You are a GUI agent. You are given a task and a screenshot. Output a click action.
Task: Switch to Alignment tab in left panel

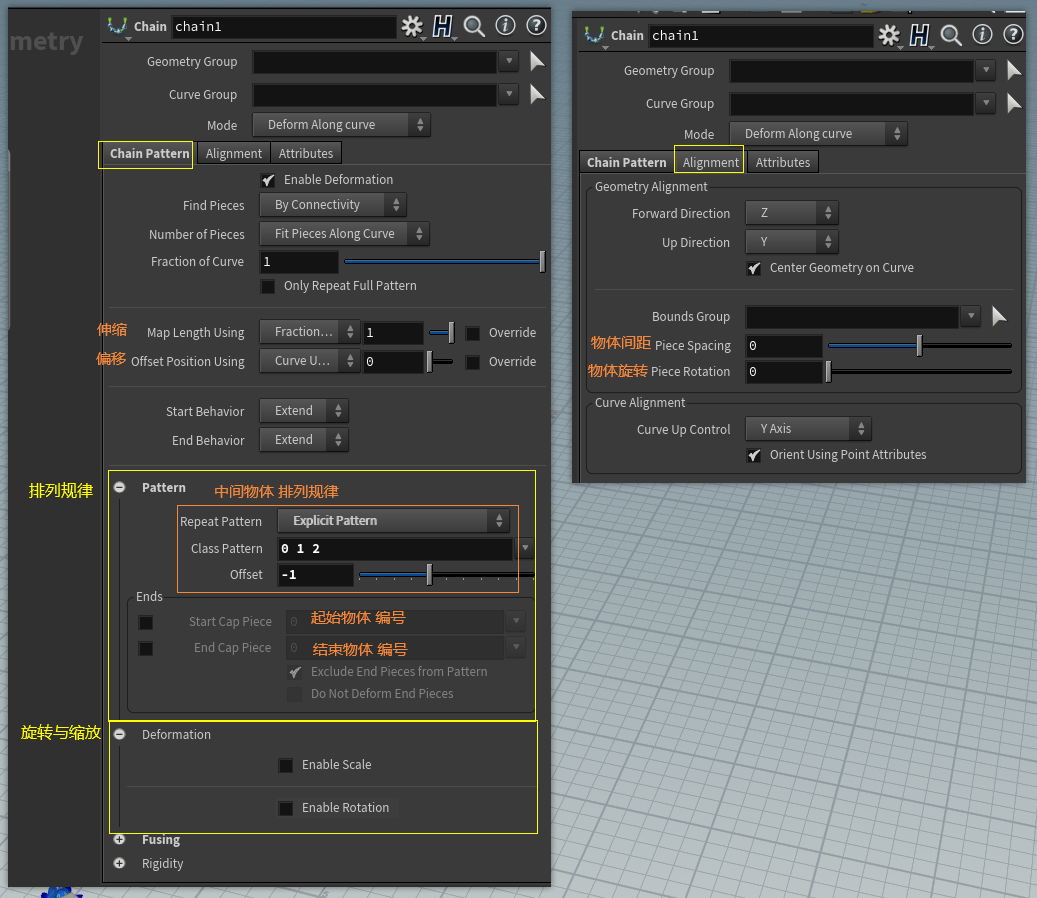point(233,153)
